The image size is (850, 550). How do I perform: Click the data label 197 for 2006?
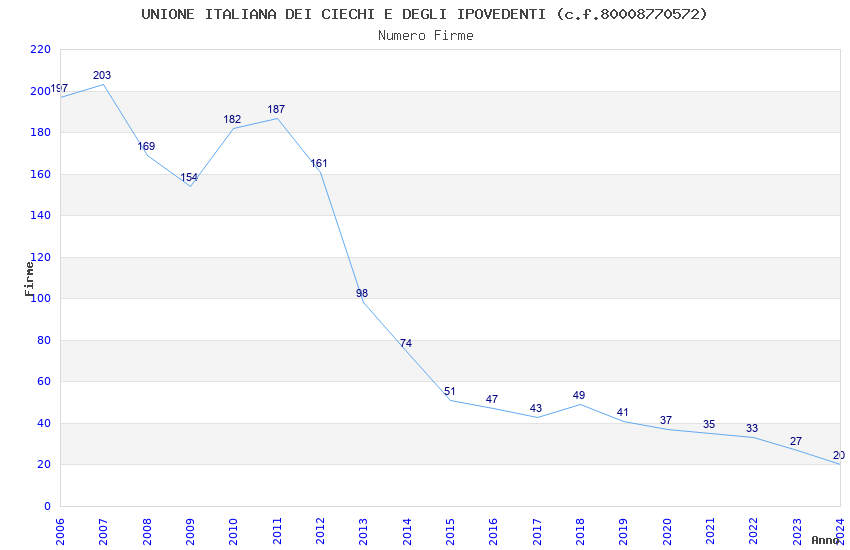point(59,88)
